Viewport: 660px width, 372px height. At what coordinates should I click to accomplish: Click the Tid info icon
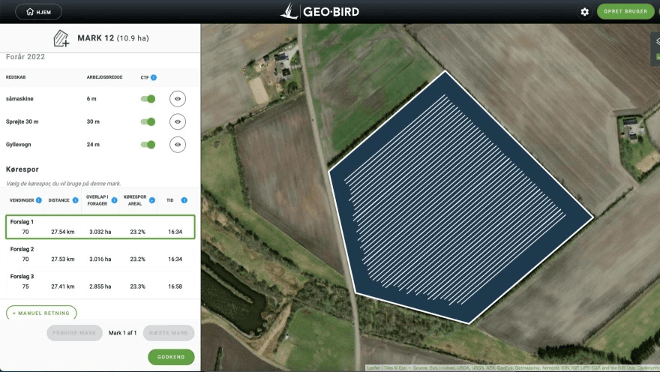[184, 200]
